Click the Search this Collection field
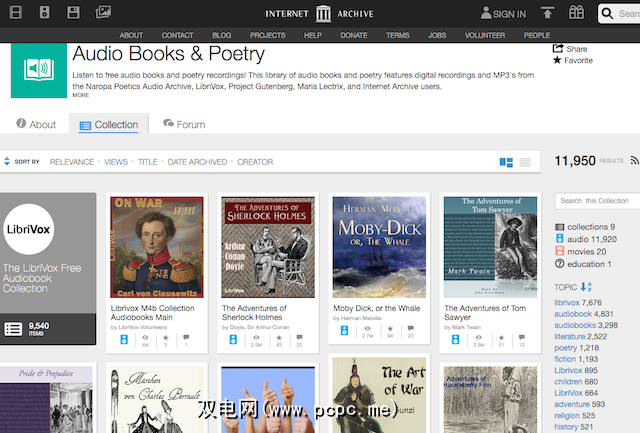 pos(596,201)
